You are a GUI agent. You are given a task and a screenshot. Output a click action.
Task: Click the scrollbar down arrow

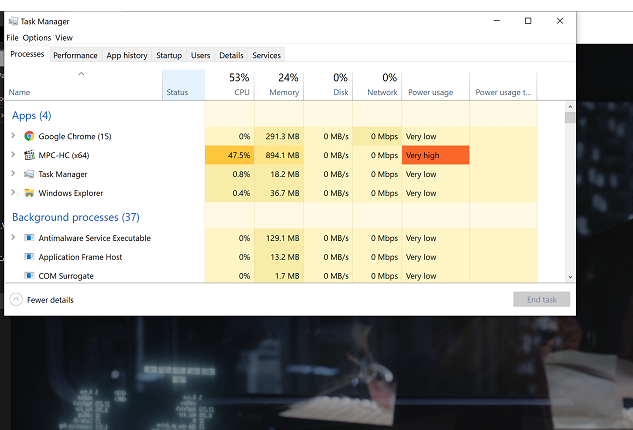coord(570,277)
